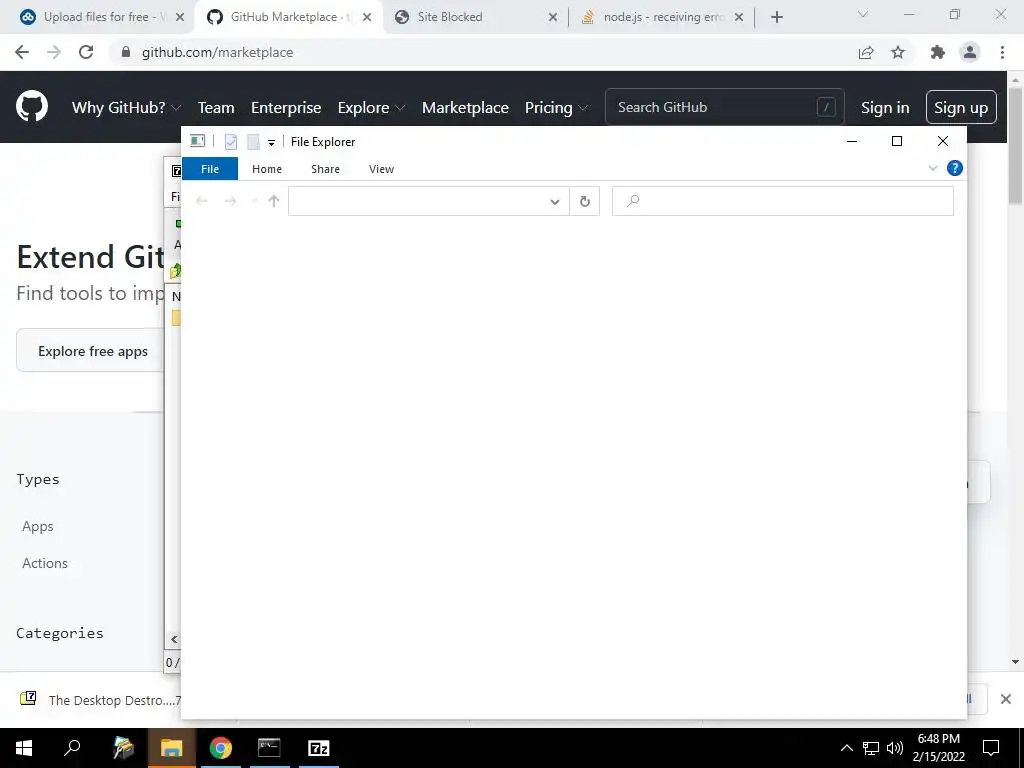Image resolution: width=1024 pixels, height=768 pixels.
Task: Open the Chrome three-dot menu
Action: 1002,52
